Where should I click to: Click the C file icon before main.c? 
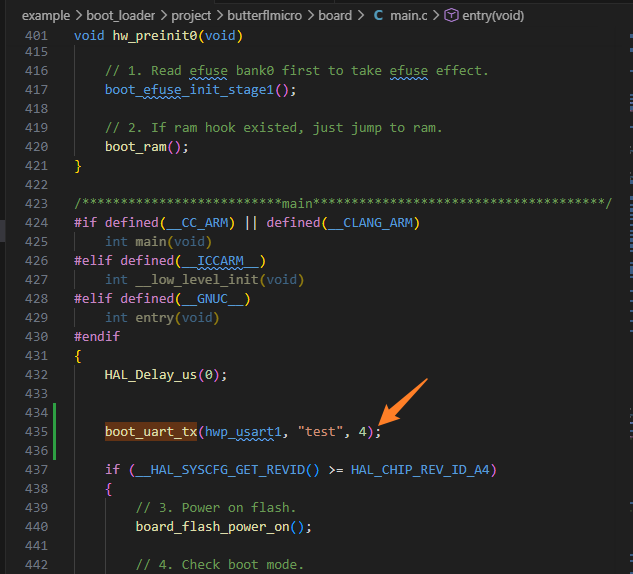378,16
